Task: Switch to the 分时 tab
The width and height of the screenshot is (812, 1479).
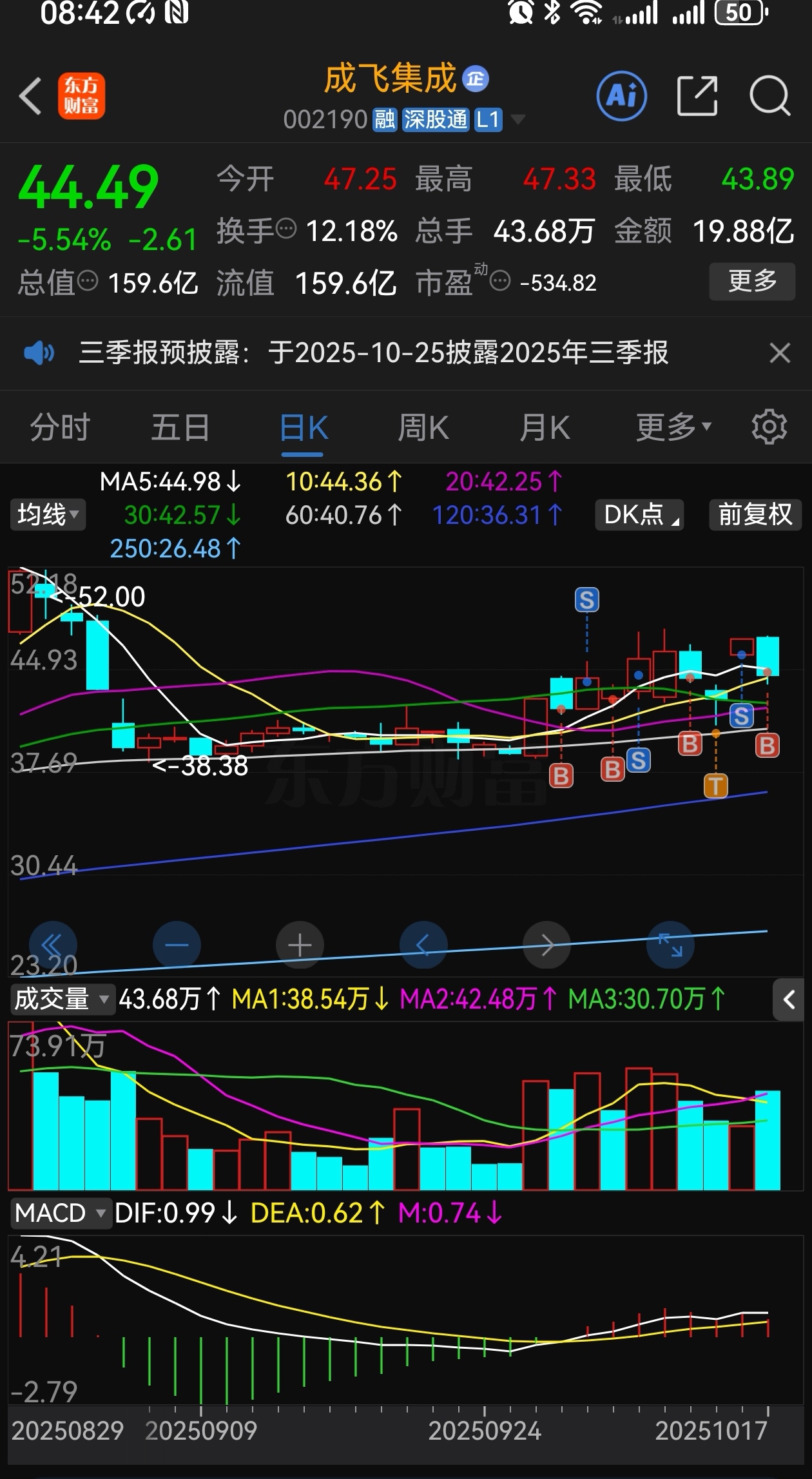Action: pyautogui.click(x=60, y=427)
